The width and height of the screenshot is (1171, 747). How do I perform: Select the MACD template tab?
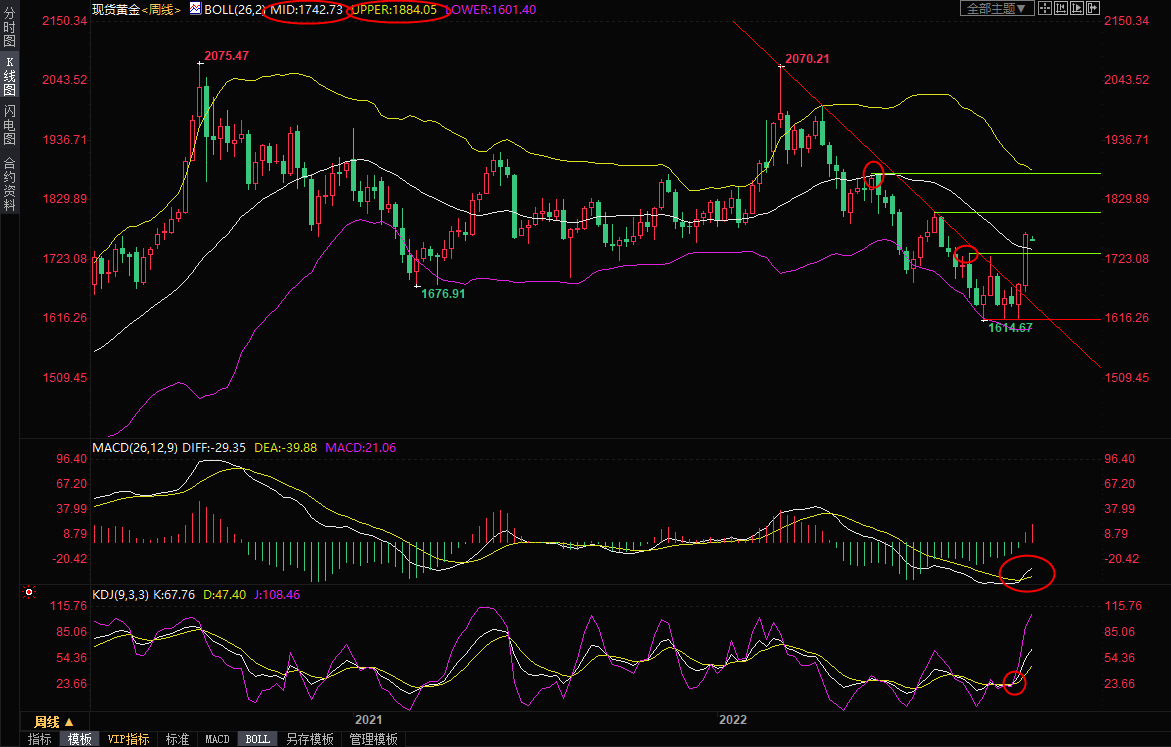click(x=217, y=739)
